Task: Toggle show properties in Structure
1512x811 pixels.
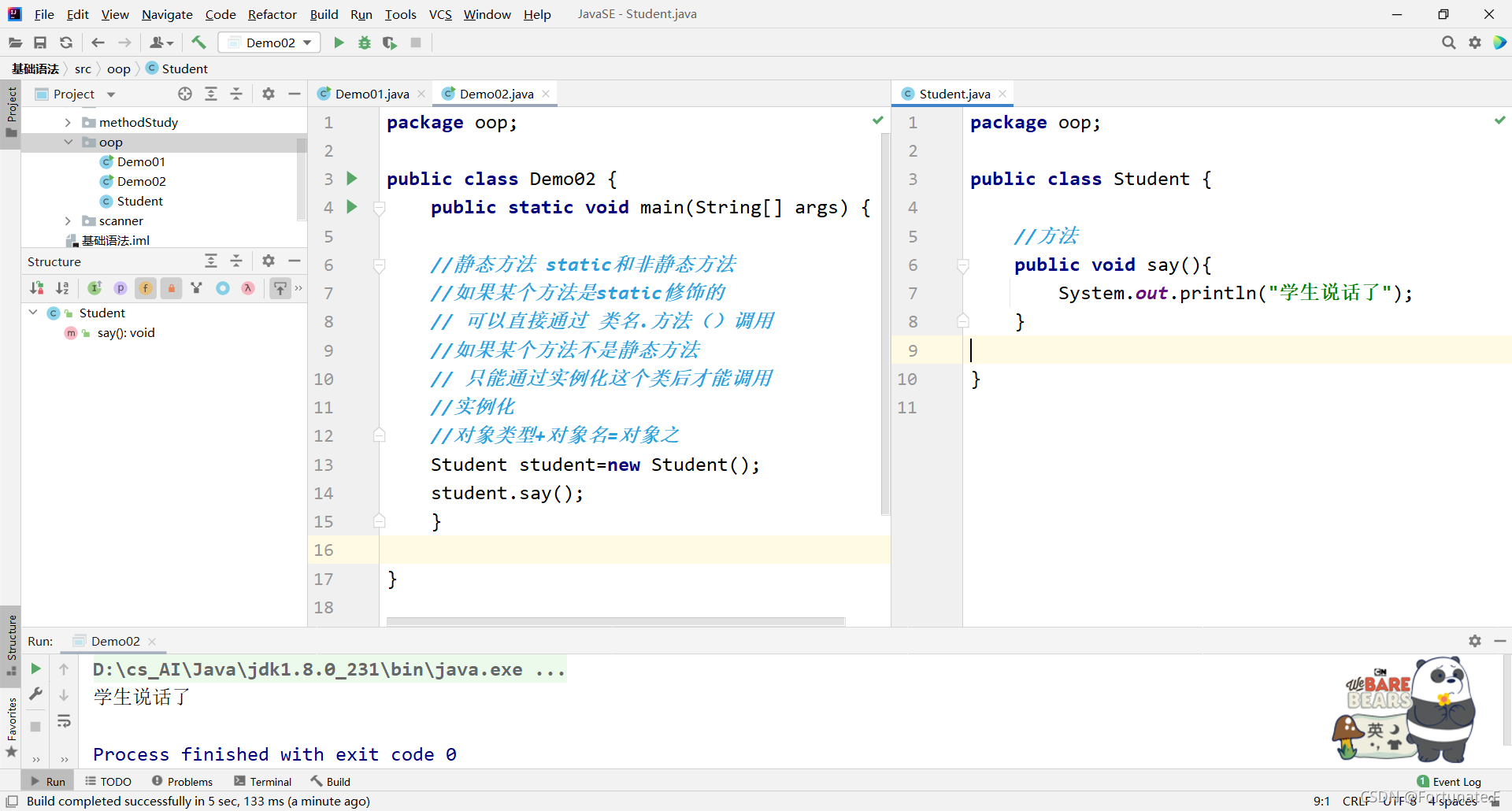Action: point(120,288)
